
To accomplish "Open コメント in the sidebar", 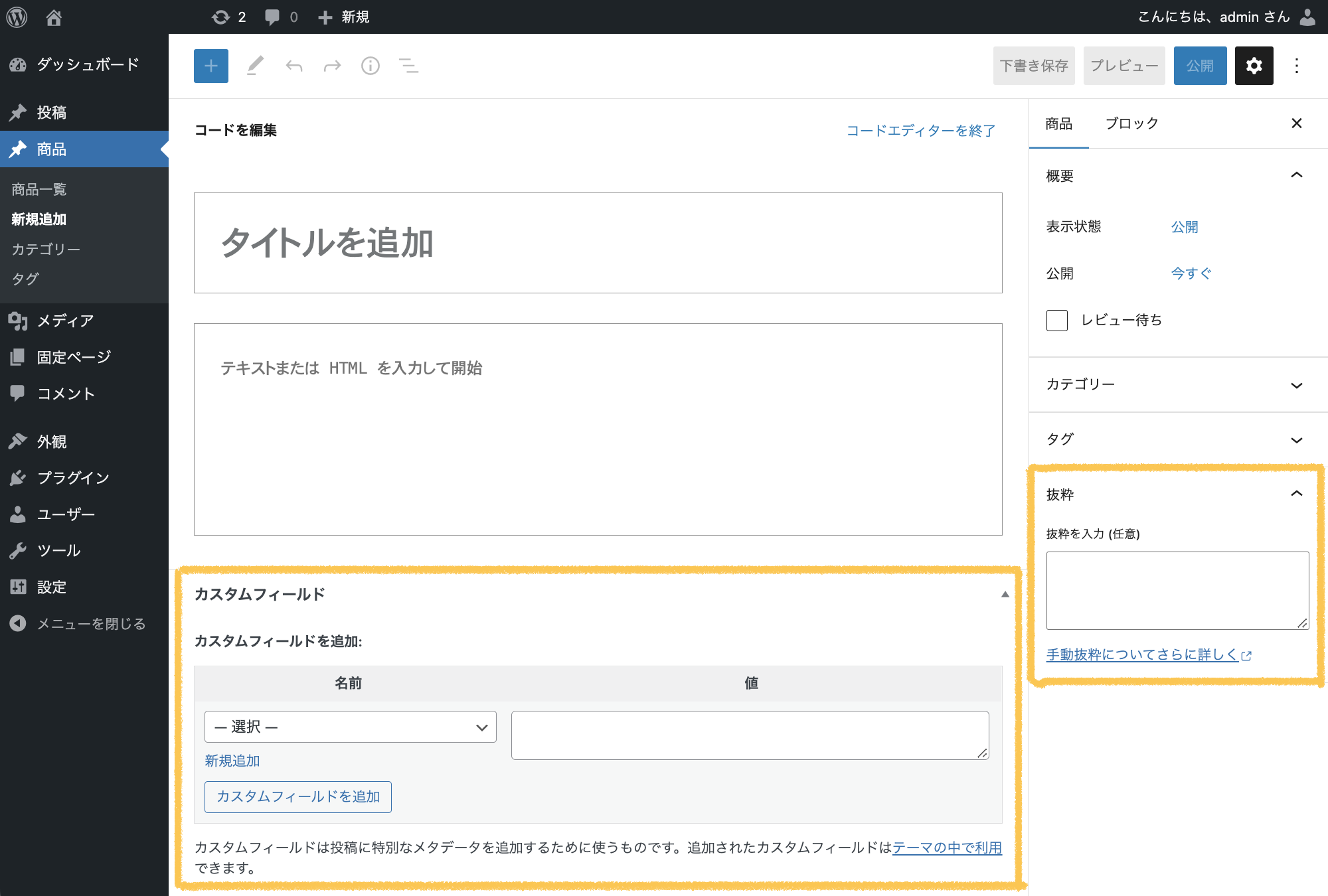I will 84,394.
